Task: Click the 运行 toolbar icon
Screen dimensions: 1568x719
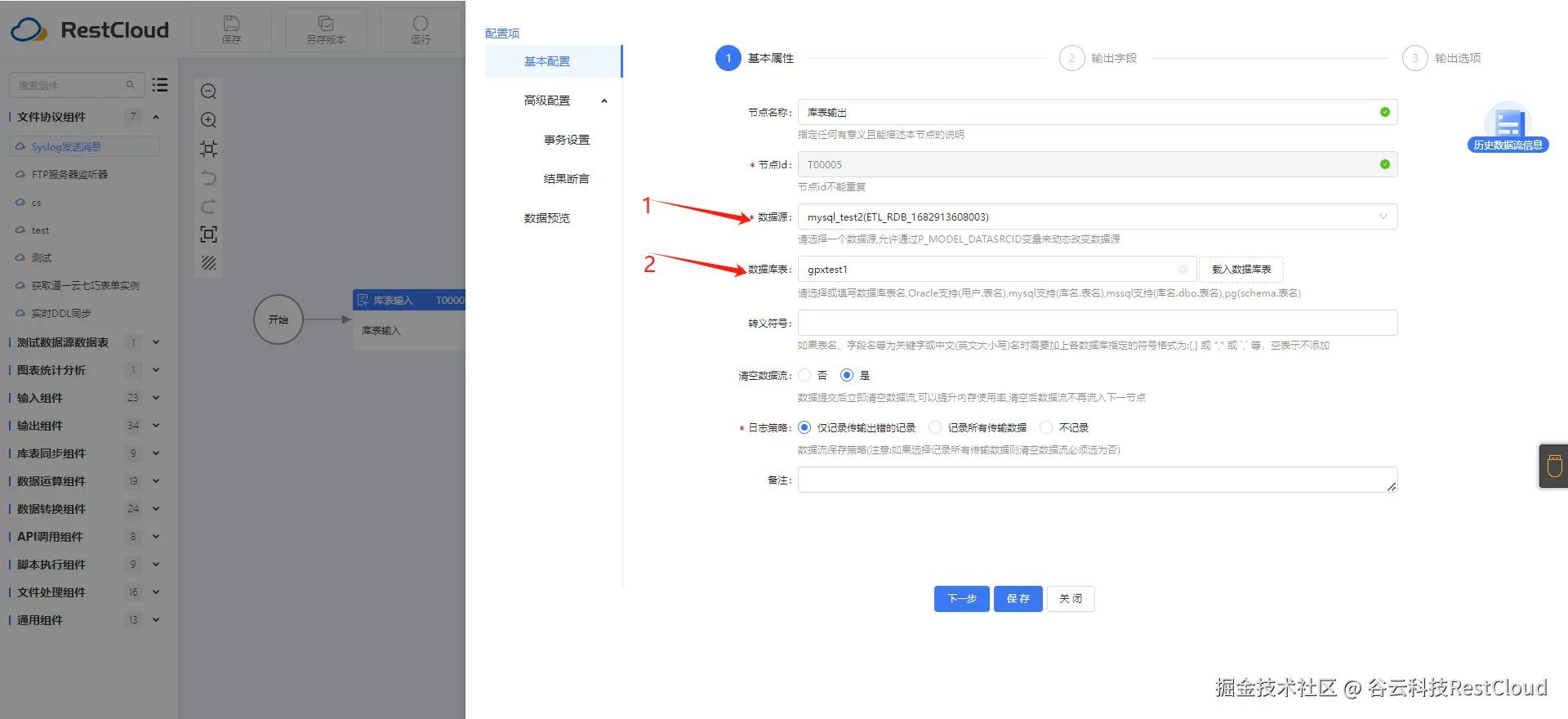Action: point(421,29)
